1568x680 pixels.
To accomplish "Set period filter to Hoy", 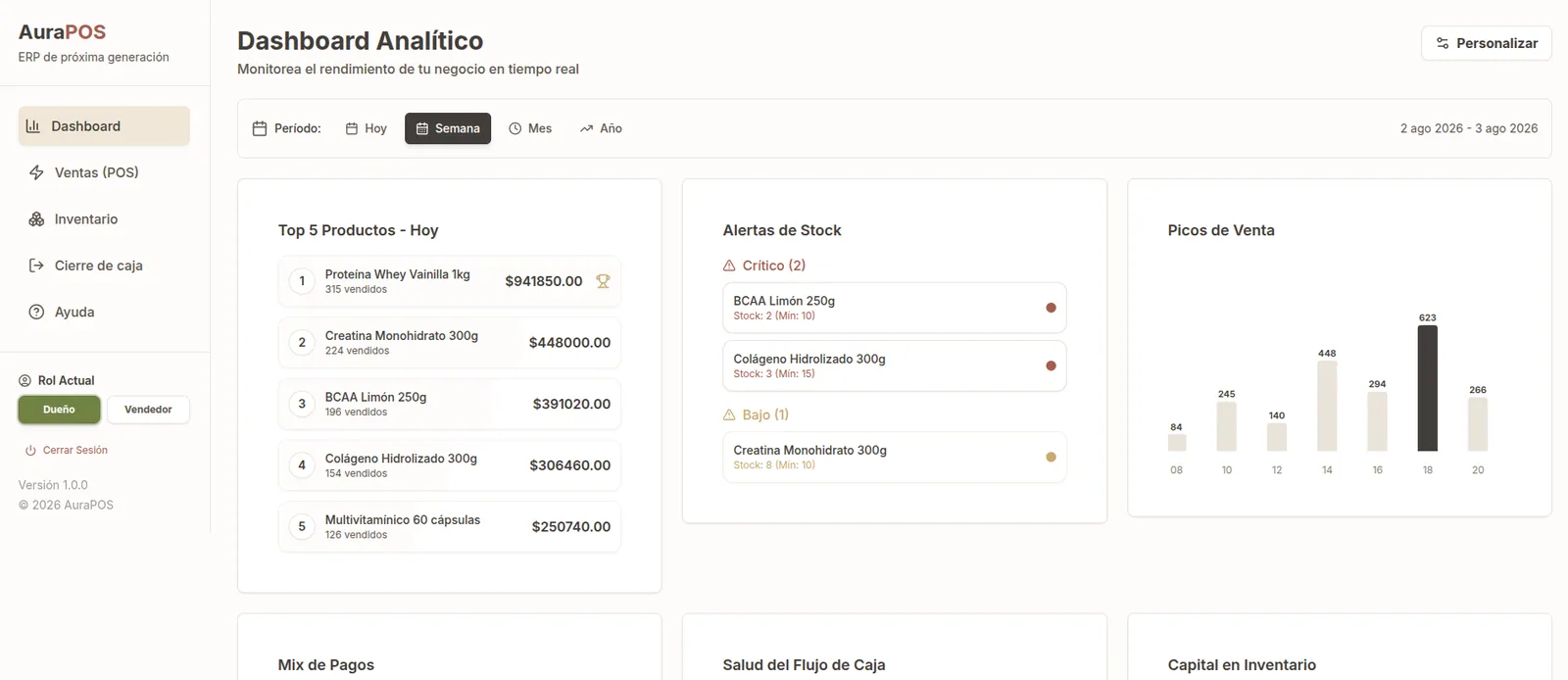I will pos(367,128).
